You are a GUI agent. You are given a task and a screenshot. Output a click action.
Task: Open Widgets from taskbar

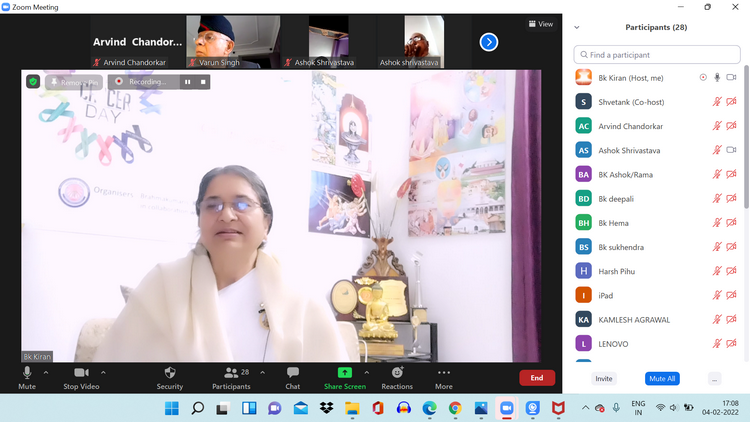[x=249, y=408]
